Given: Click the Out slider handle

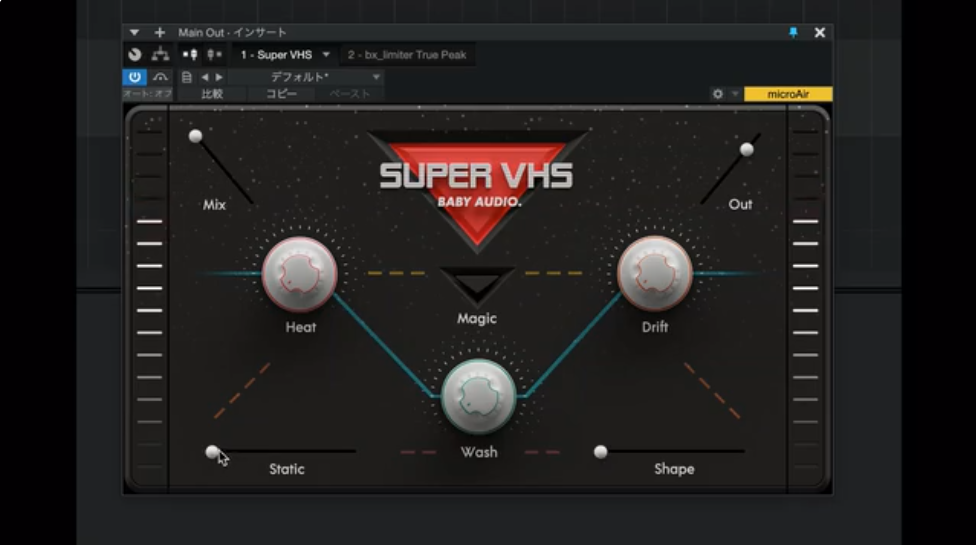Looking at the screenshot, I should [747, 149].
